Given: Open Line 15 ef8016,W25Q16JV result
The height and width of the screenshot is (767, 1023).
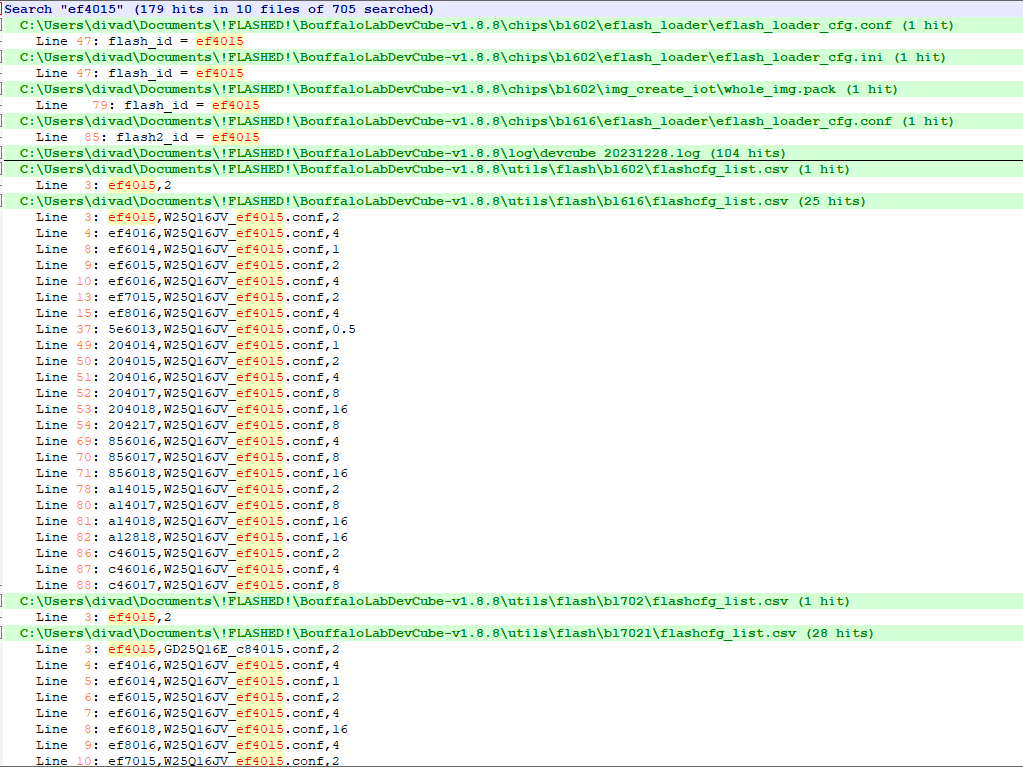Looking at the screenshot, I should [188, 313].
